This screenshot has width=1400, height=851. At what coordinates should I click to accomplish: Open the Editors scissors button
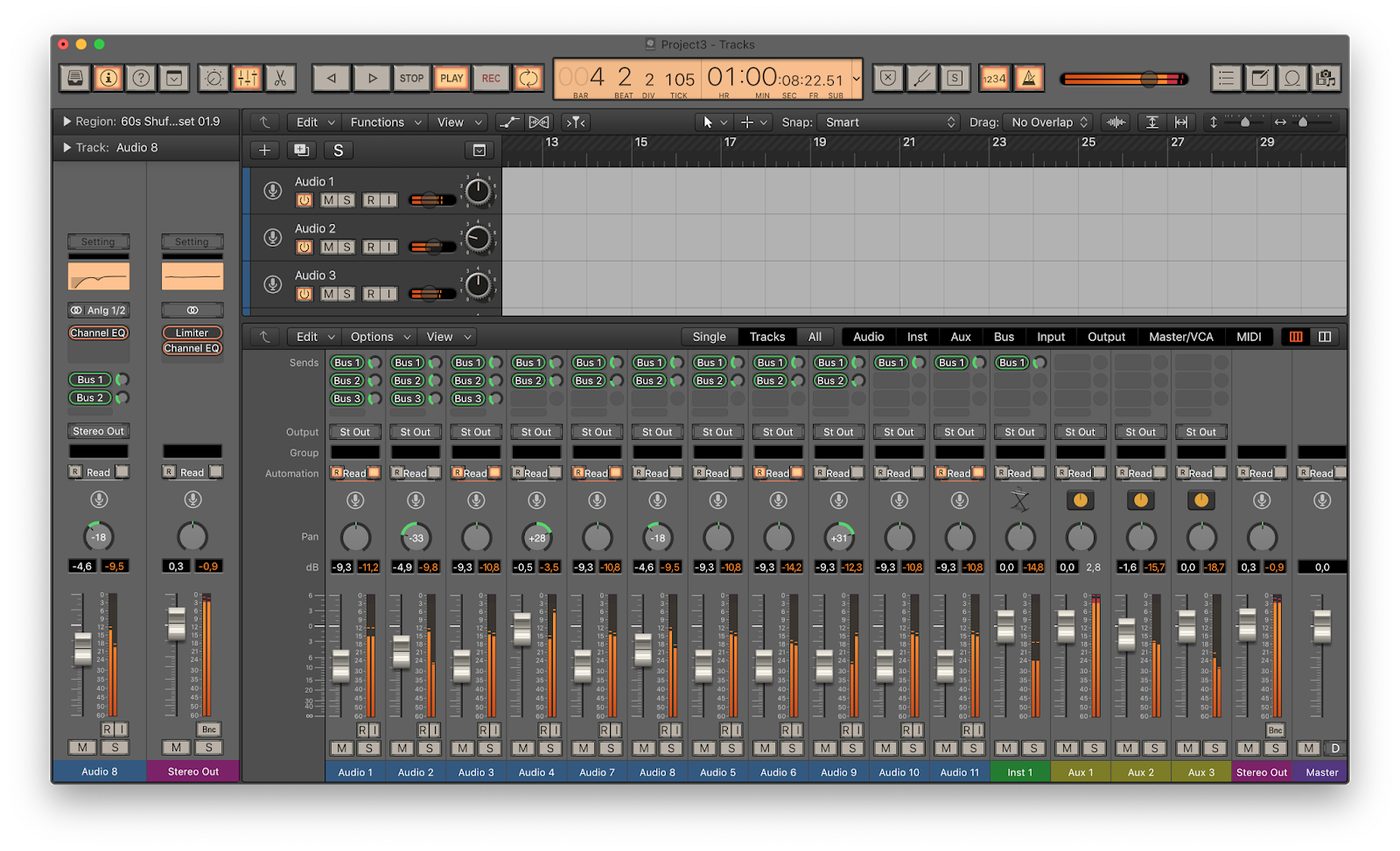click(x=280, y=78)
